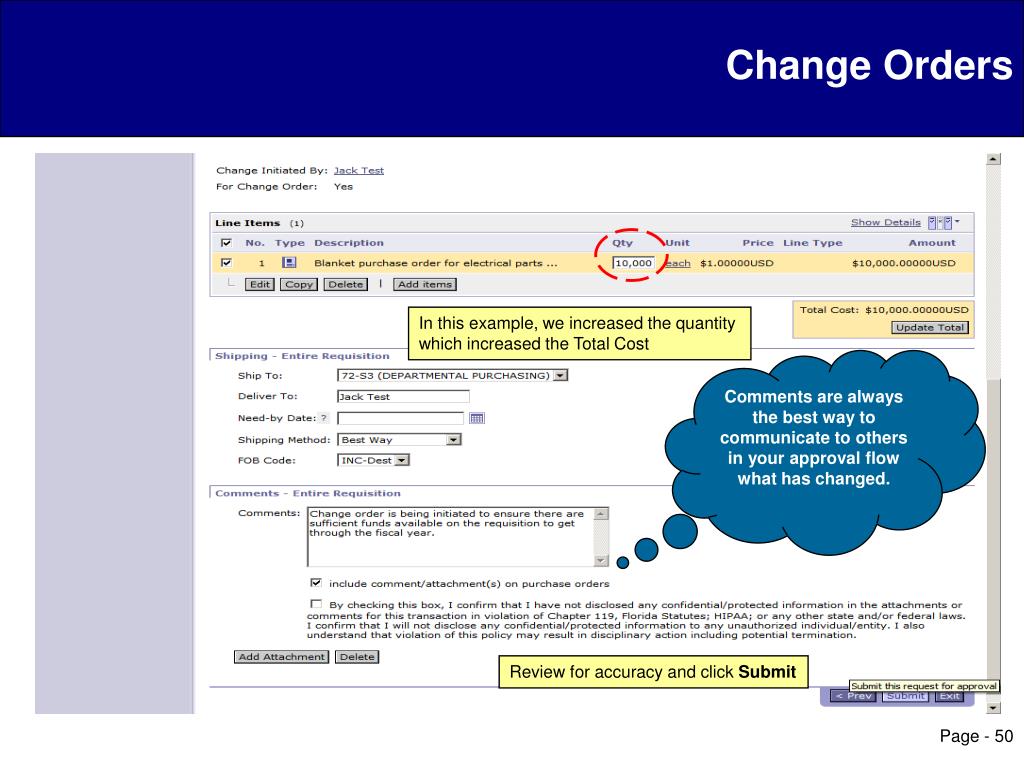The height and width of the screenshot is (768, 1024).
Task: Click the Add Attachment button
Action: pos(281,657)
